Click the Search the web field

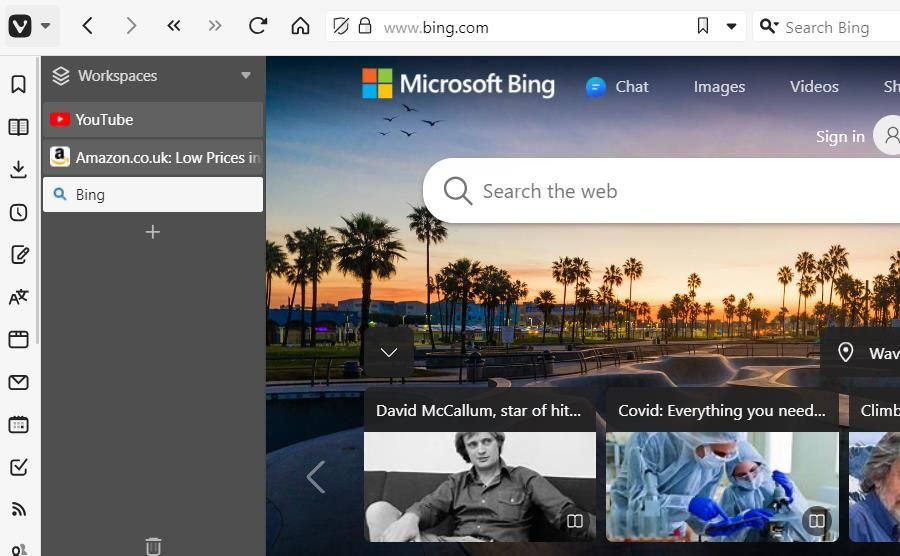640,191
